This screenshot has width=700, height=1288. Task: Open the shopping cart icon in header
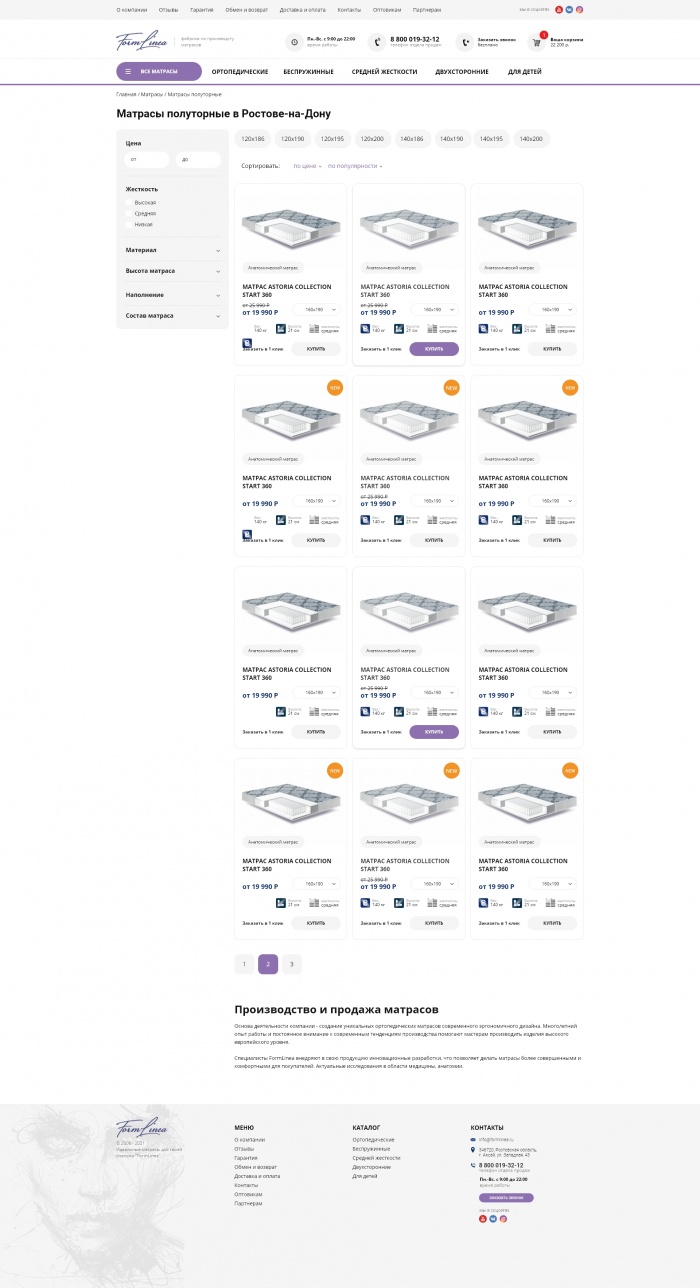click(536, 42)
